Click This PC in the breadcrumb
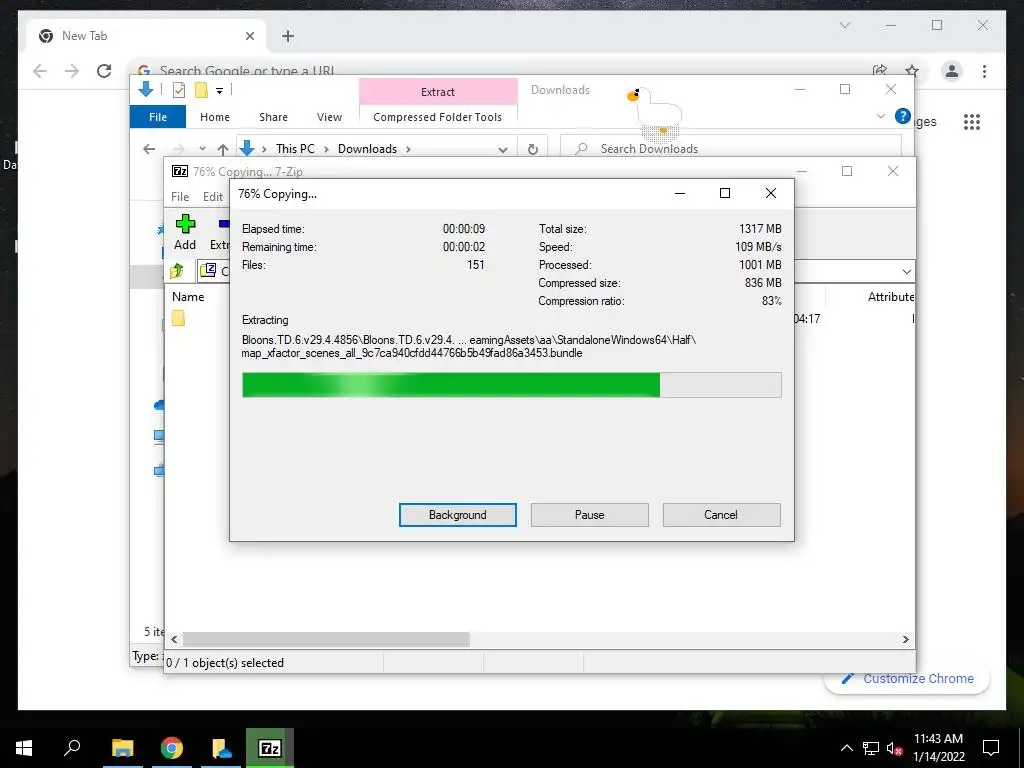 point(295,149)
